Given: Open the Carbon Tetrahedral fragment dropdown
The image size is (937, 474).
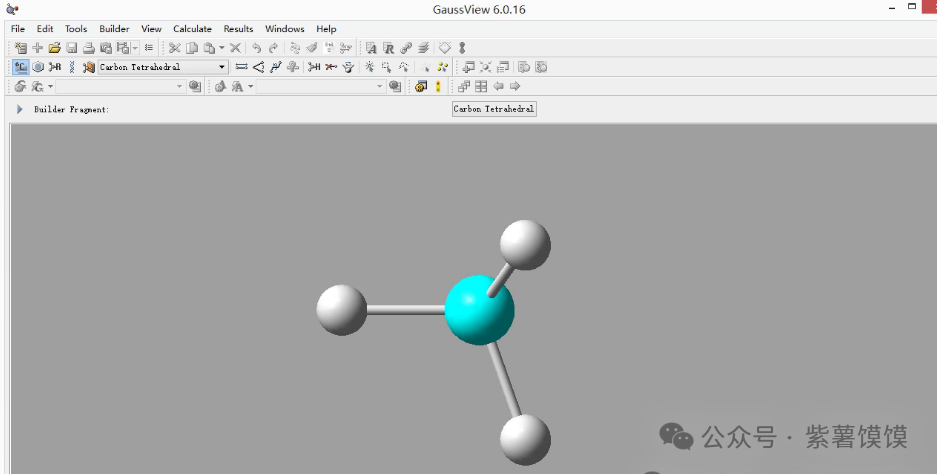Looking at the screenshot, I should pyautogui.click(x=222, y=67).
